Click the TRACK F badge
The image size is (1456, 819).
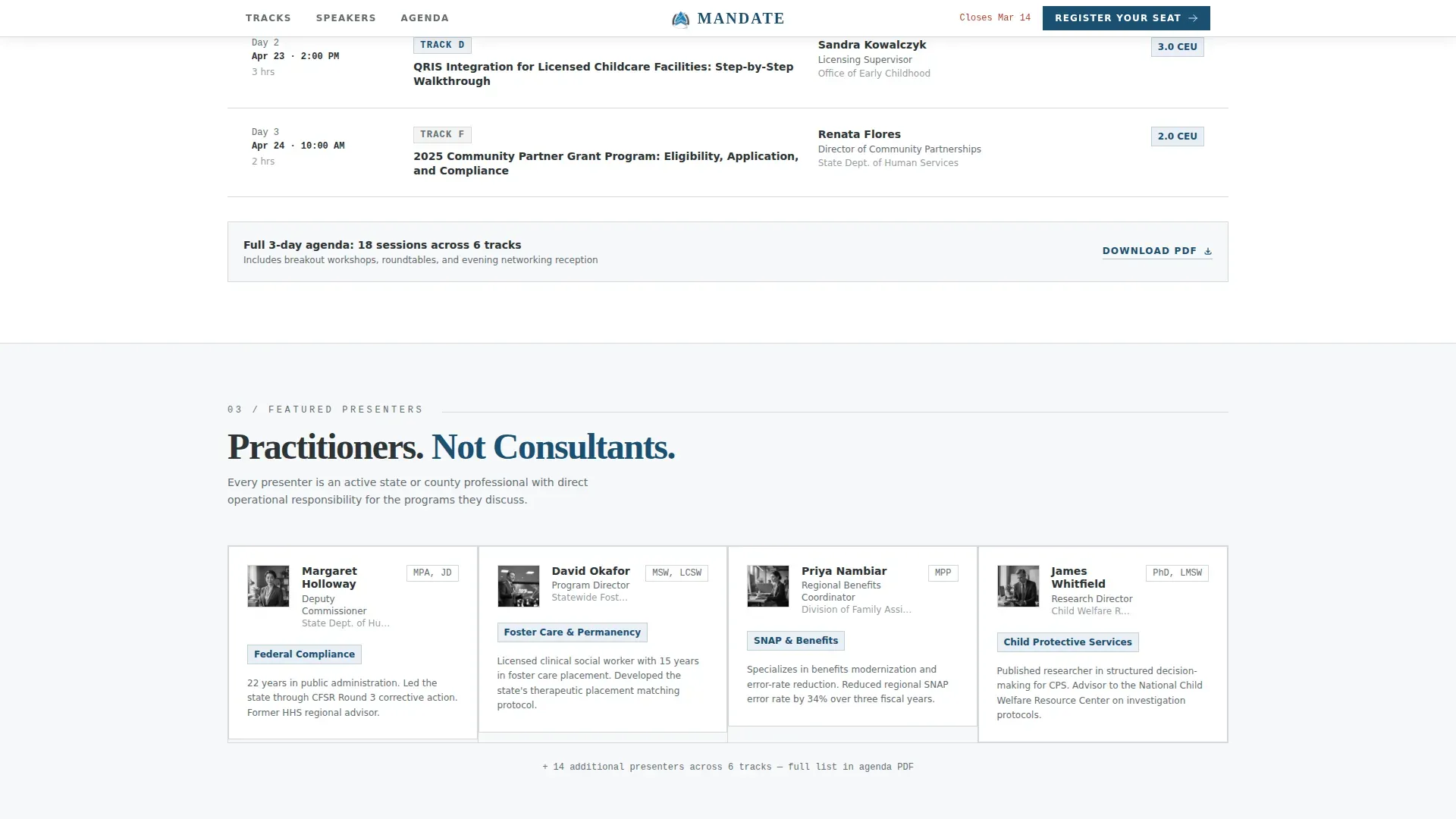point(442,135)
